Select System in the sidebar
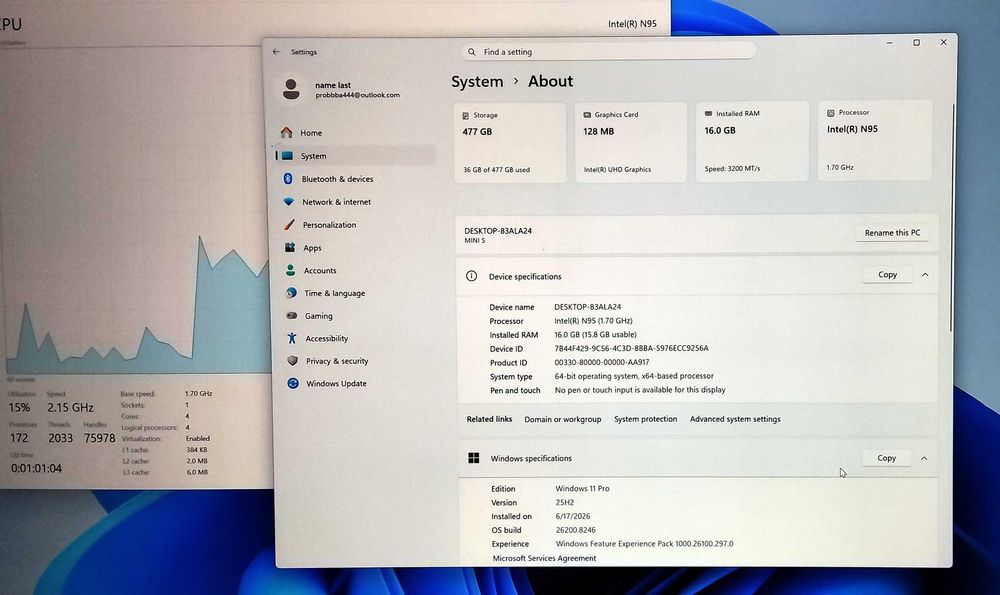Image resolution: width=1000 pixels, height=595 pixels. coord(355,156)
